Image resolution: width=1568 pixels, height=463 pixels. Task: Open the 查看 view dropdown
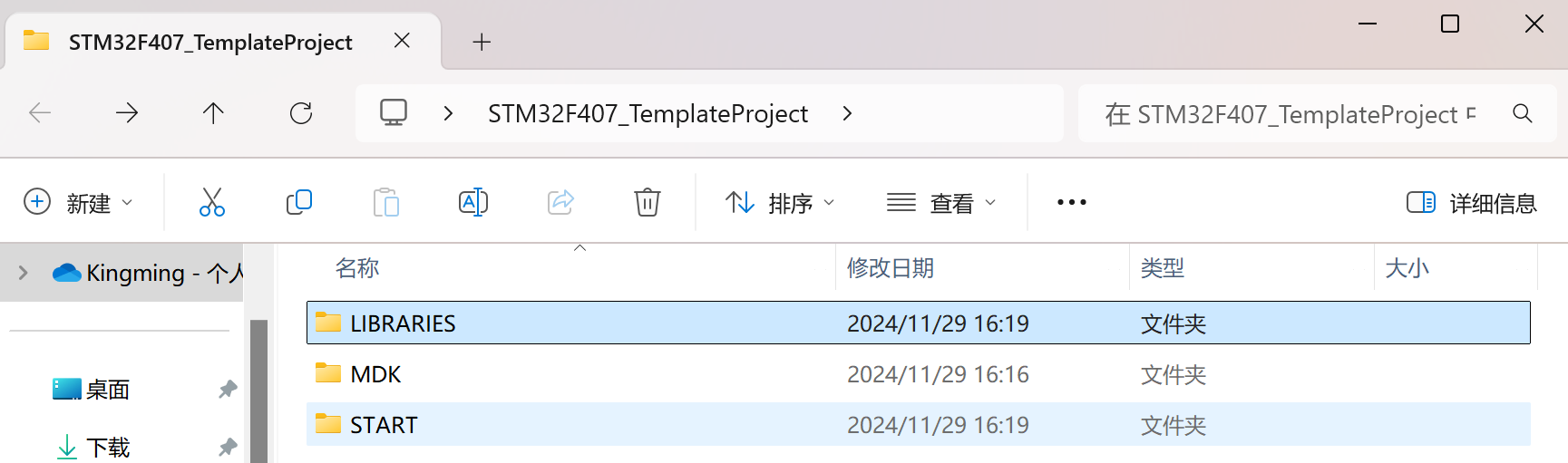click(941, 202)
